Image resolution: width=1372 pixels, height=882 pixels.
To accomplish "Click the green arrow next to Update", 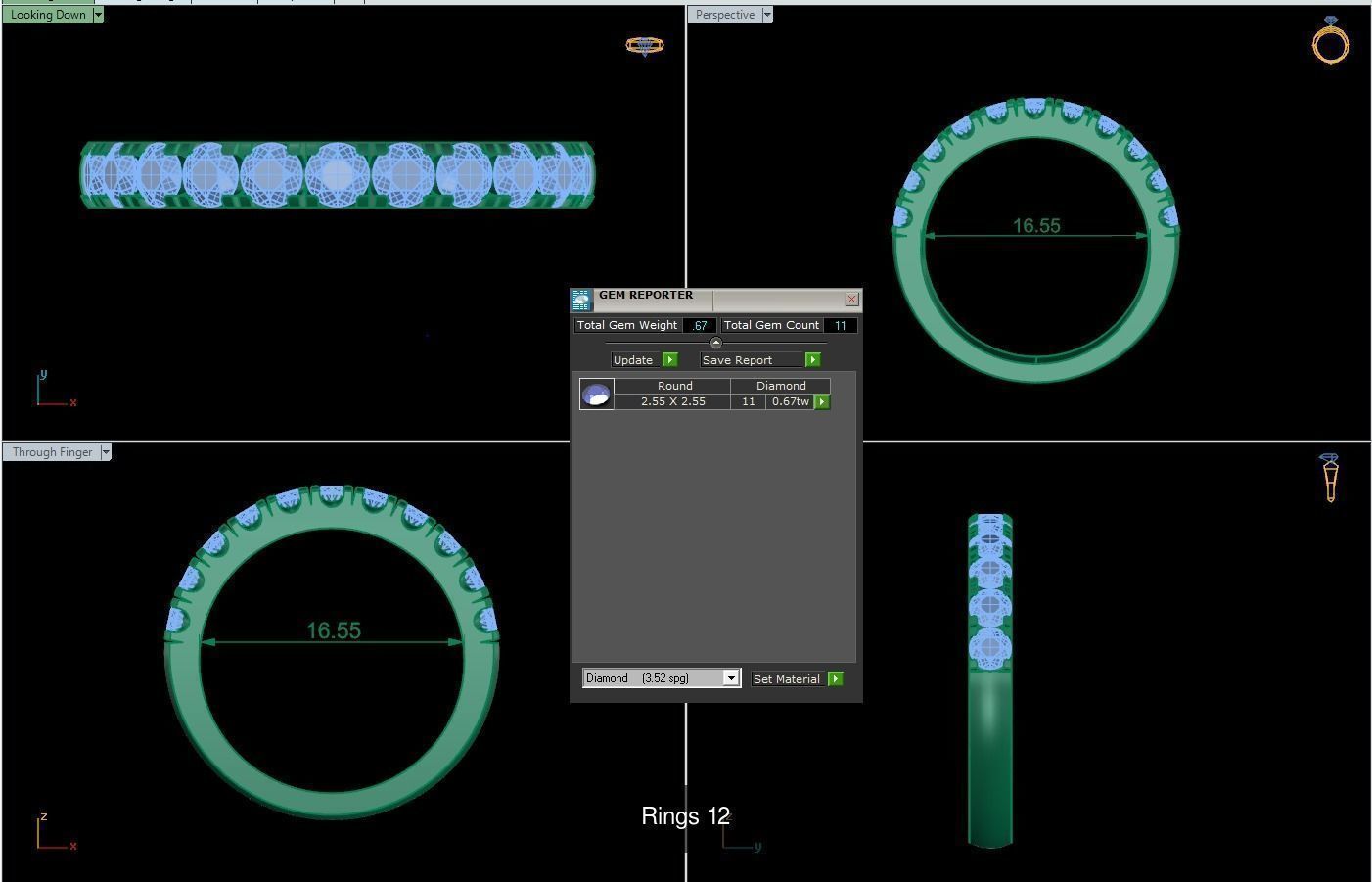I will click(x=670, y=360).
